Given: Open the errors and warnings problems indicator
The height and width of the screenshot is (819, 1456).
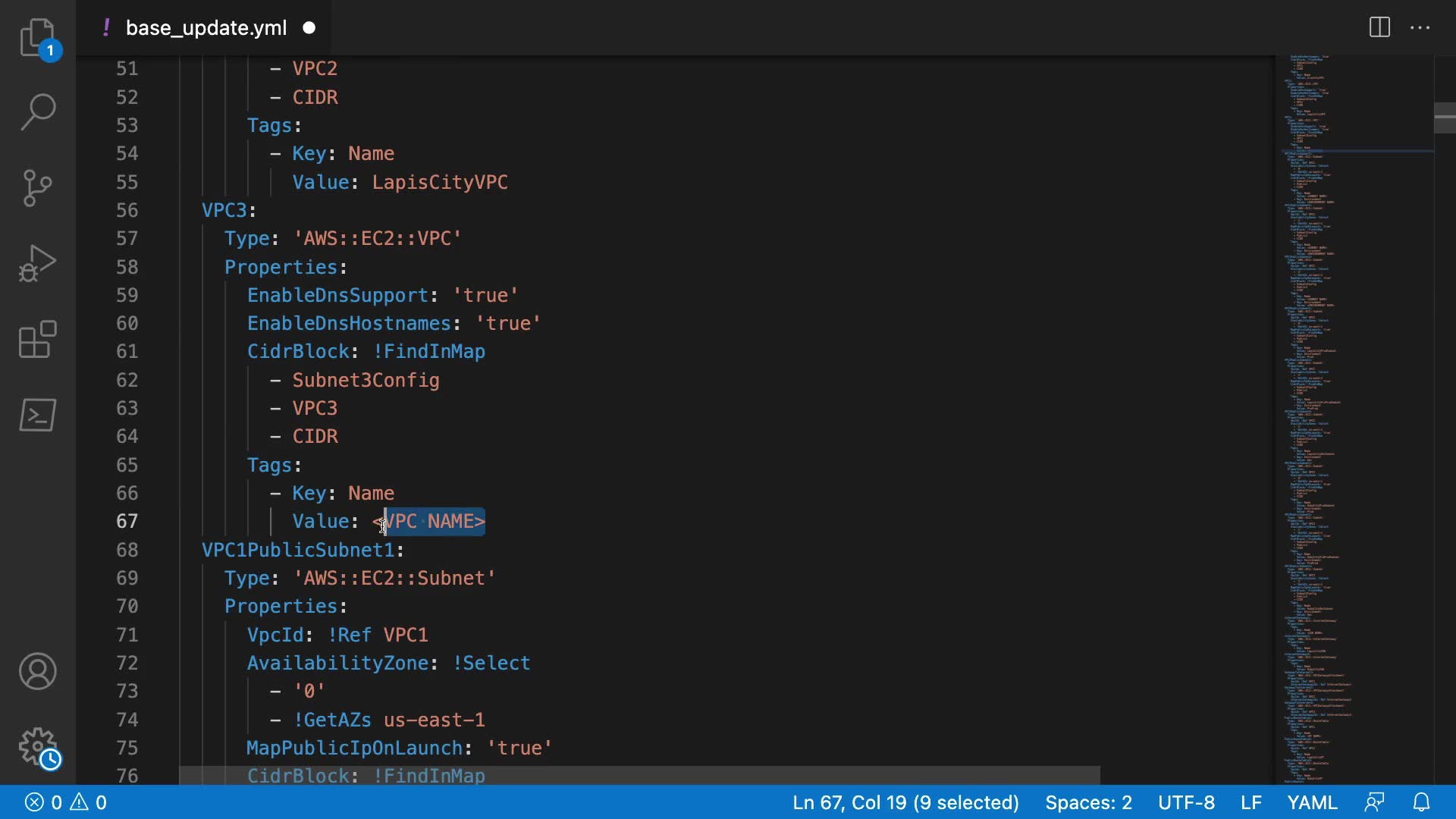Looking at the screenshot, I should (66, 802).
